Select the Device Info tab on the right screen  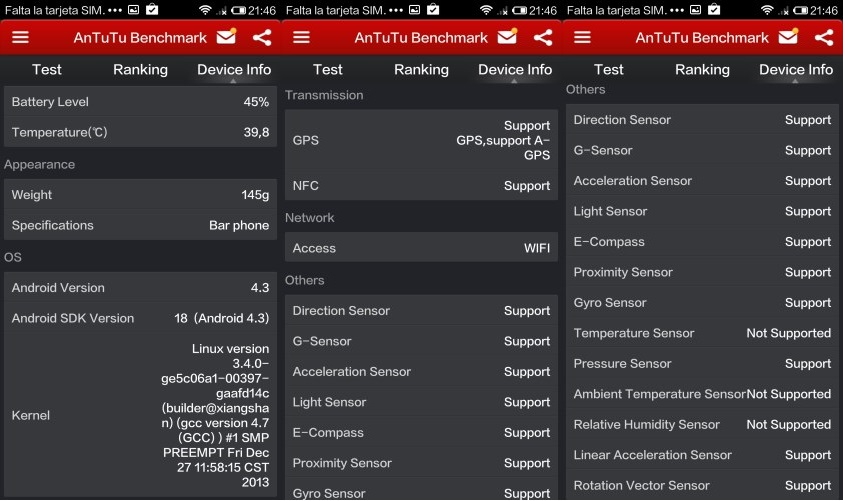(795, 70)
